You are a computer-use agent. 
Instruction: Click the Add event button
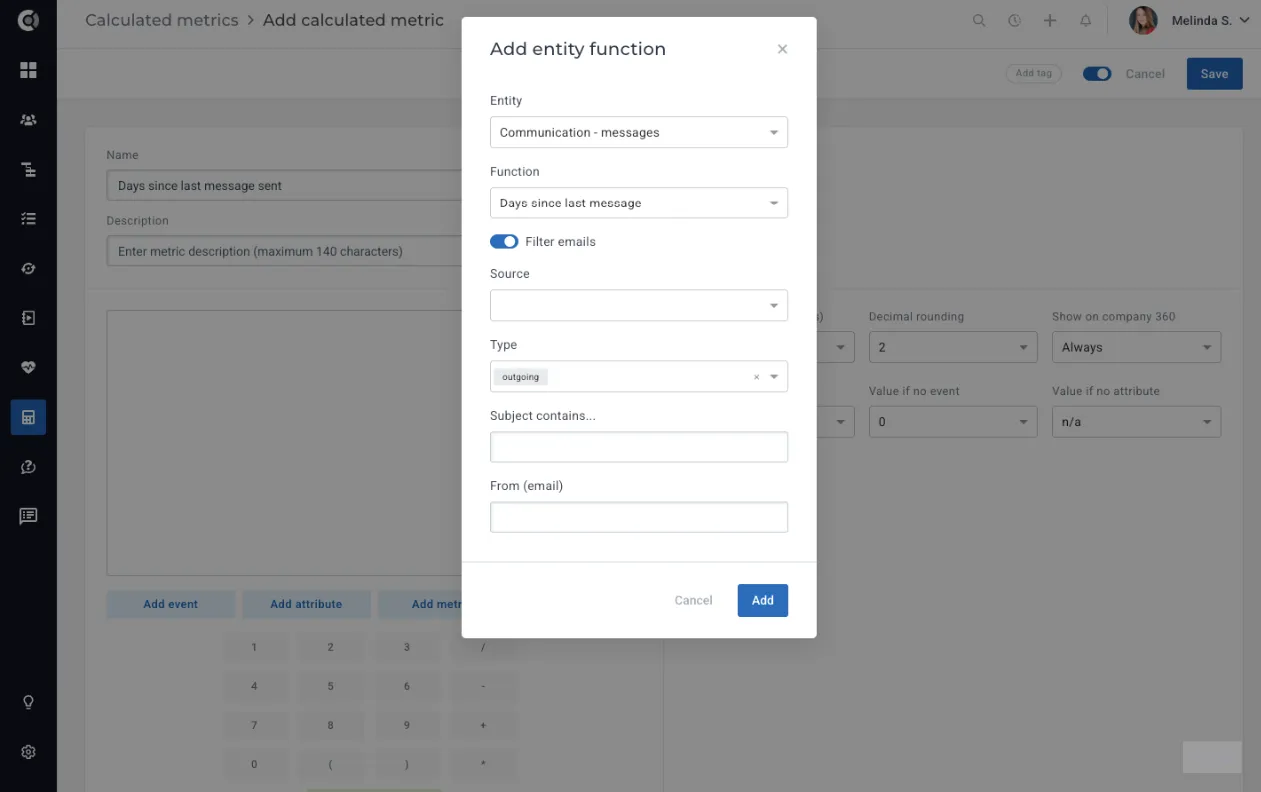pyautogui.click(x=171, y=604)
